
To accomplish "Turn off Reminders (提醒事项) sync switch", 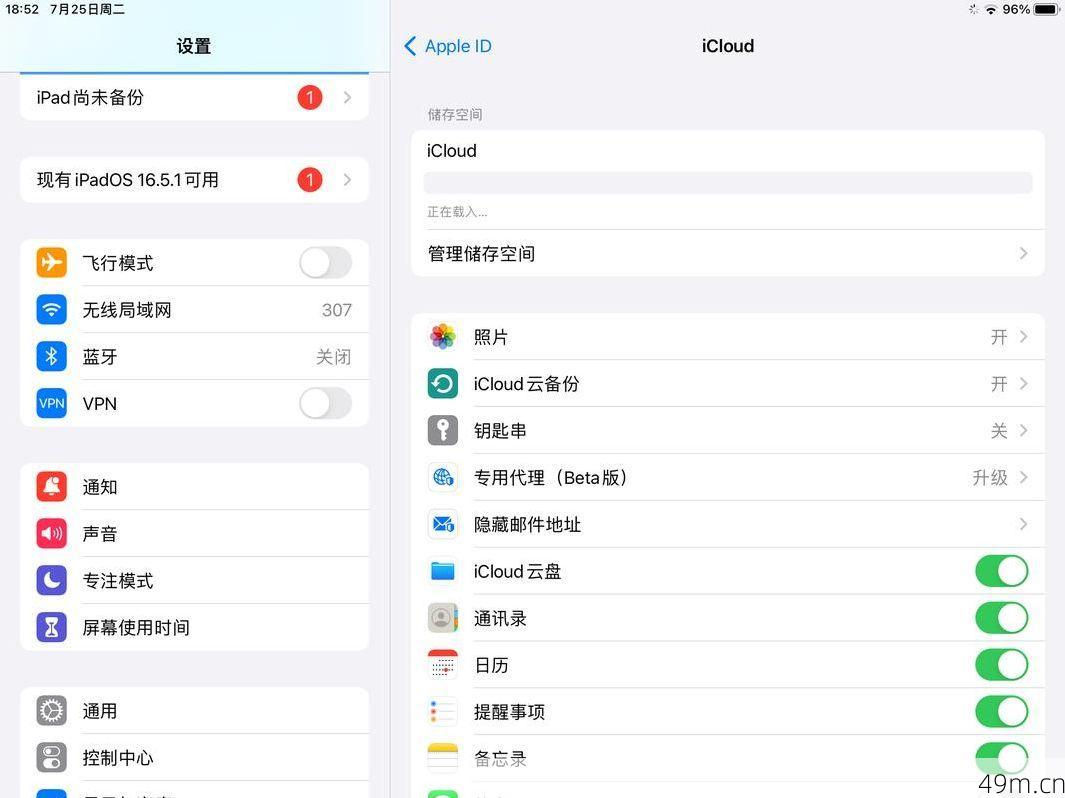I will [1002, 712].
